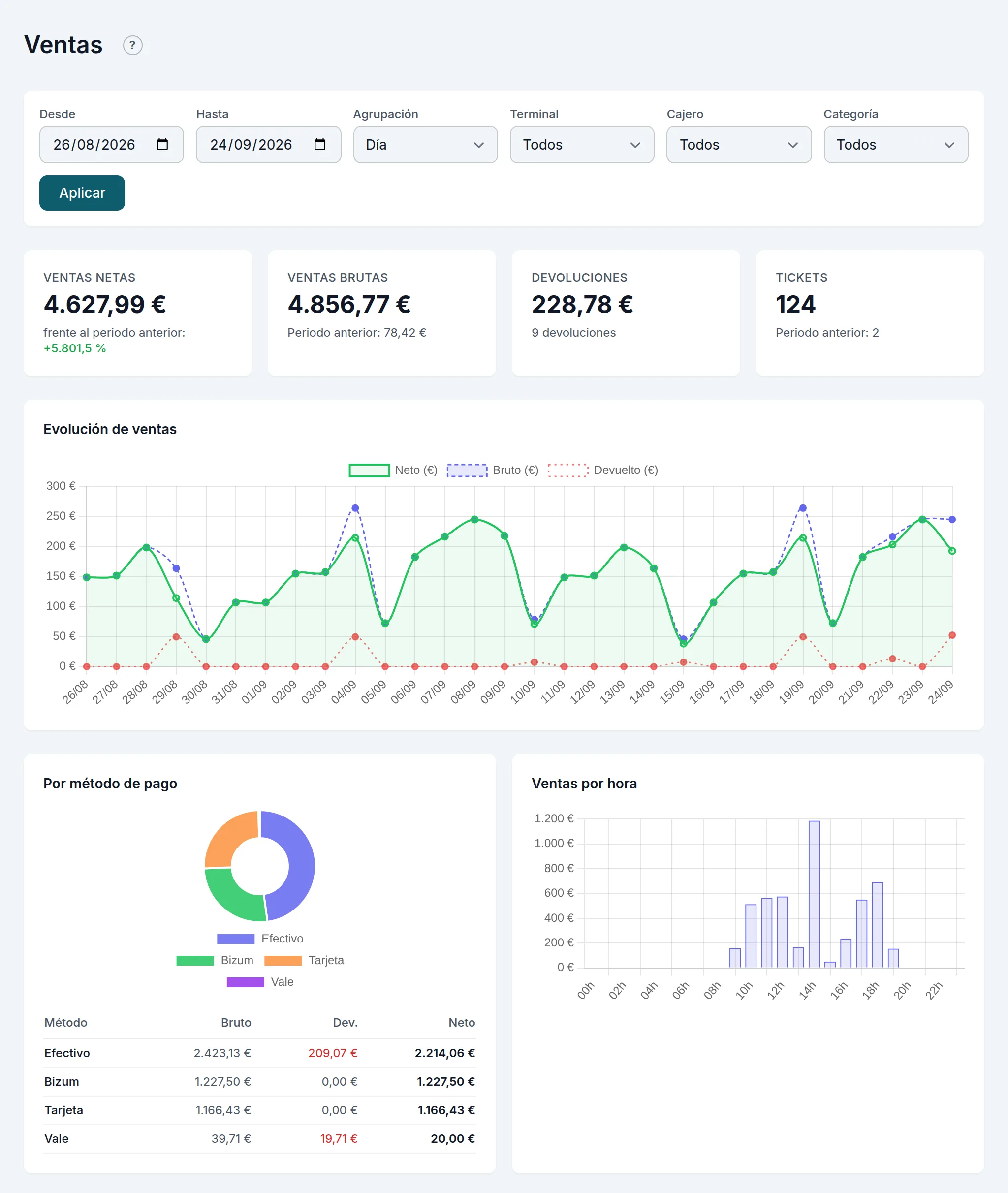Toggle the Devuelto (€) legend series

point(603,470)
